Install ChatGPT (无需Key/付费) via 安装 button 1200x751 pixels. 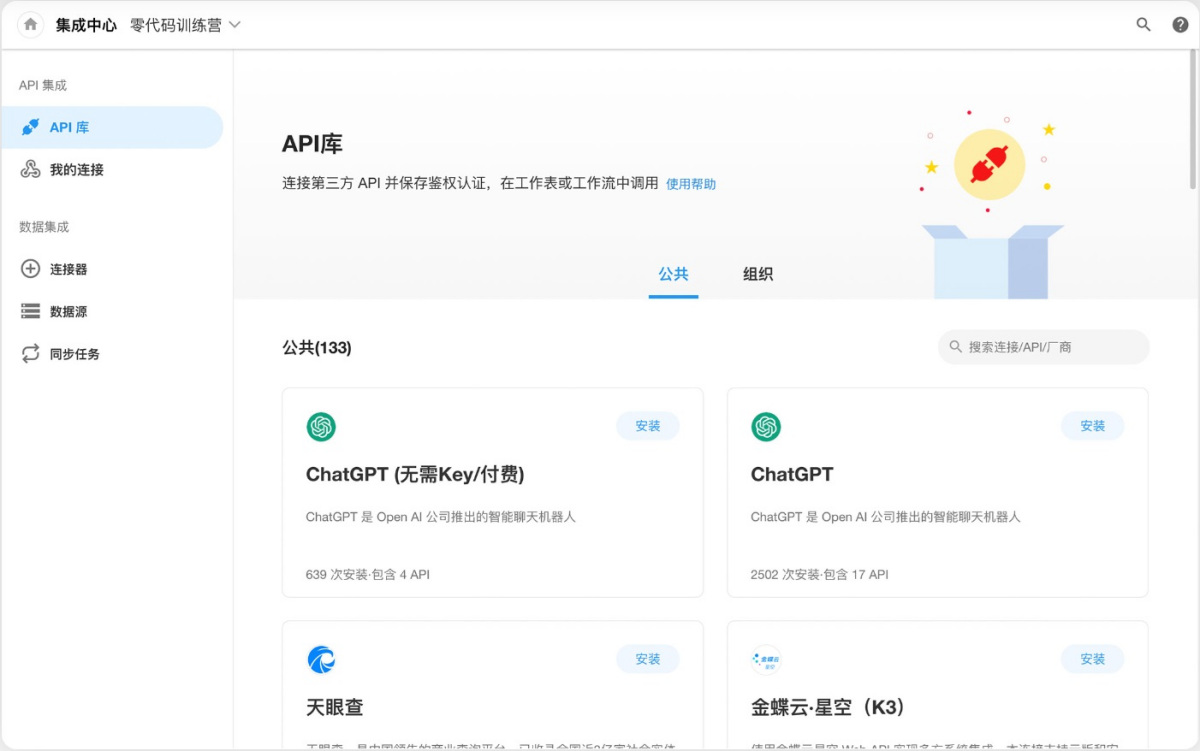click(648, 426)
